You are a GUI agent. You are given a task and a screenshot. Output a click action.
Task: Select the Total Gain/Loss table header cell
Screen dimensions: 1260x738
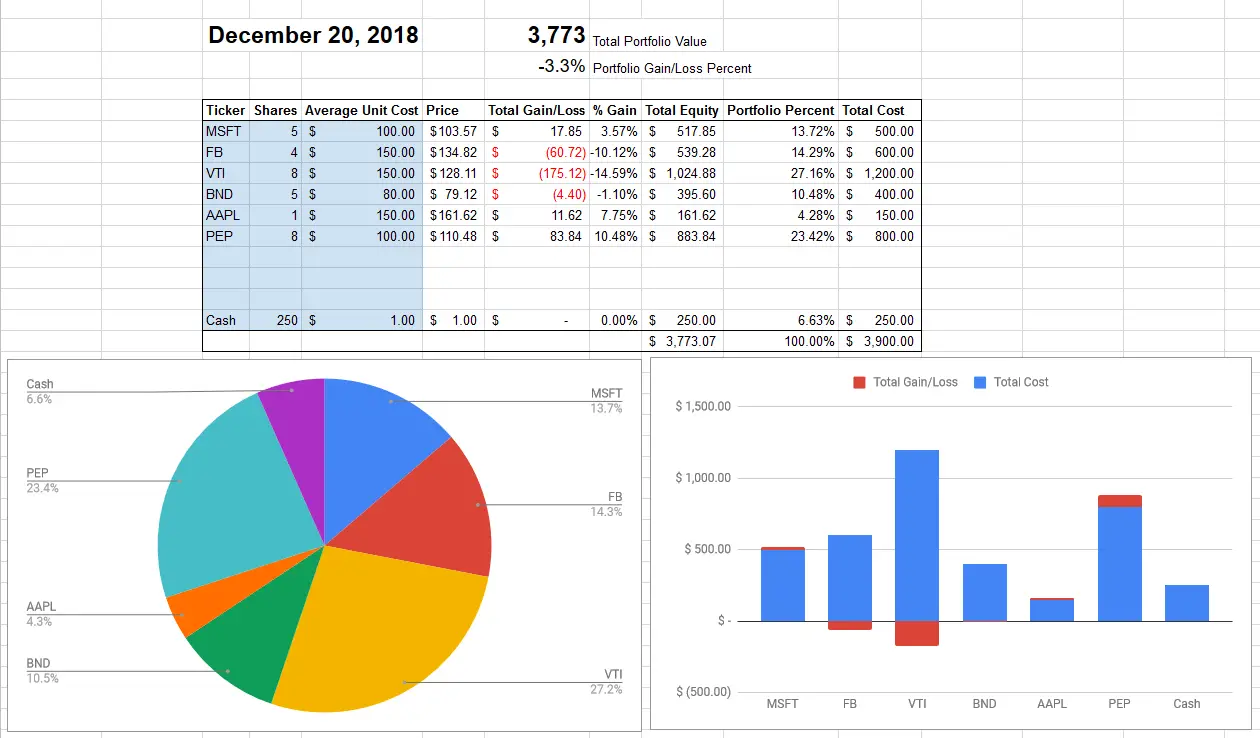(537, 110)
